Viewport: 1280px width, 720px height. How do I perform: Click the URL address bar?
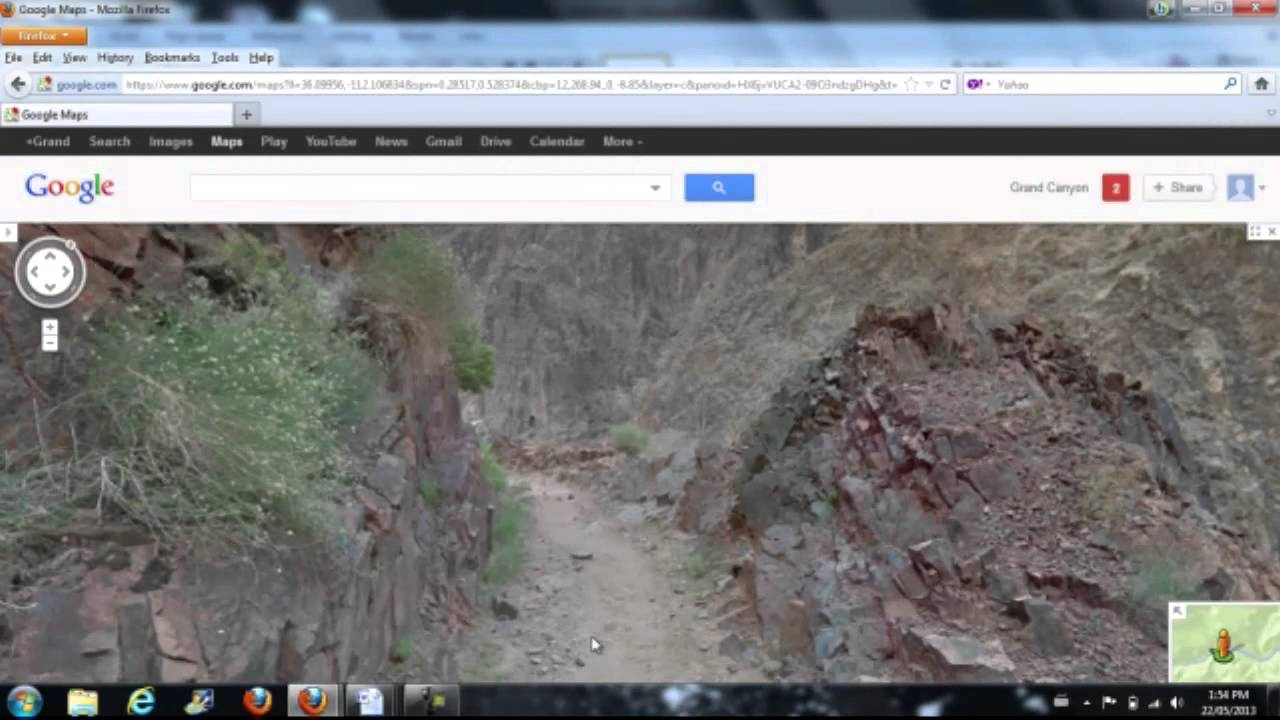510,84
